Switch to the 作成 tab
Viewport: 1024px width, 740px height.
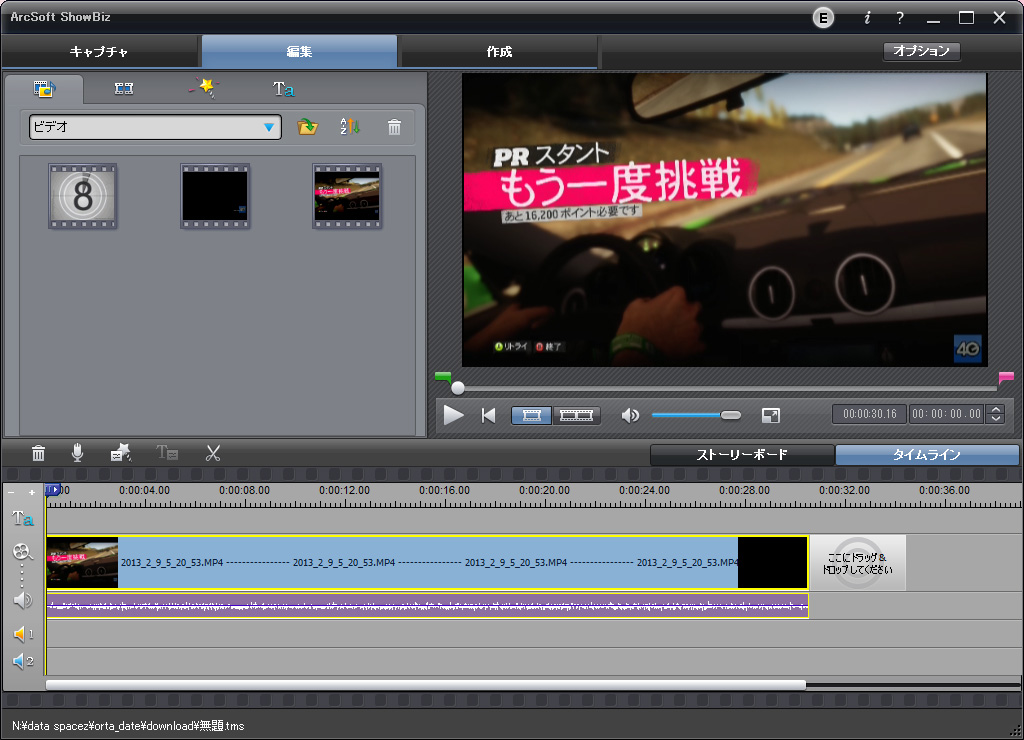pyautogui.click(x=499, y=52)
